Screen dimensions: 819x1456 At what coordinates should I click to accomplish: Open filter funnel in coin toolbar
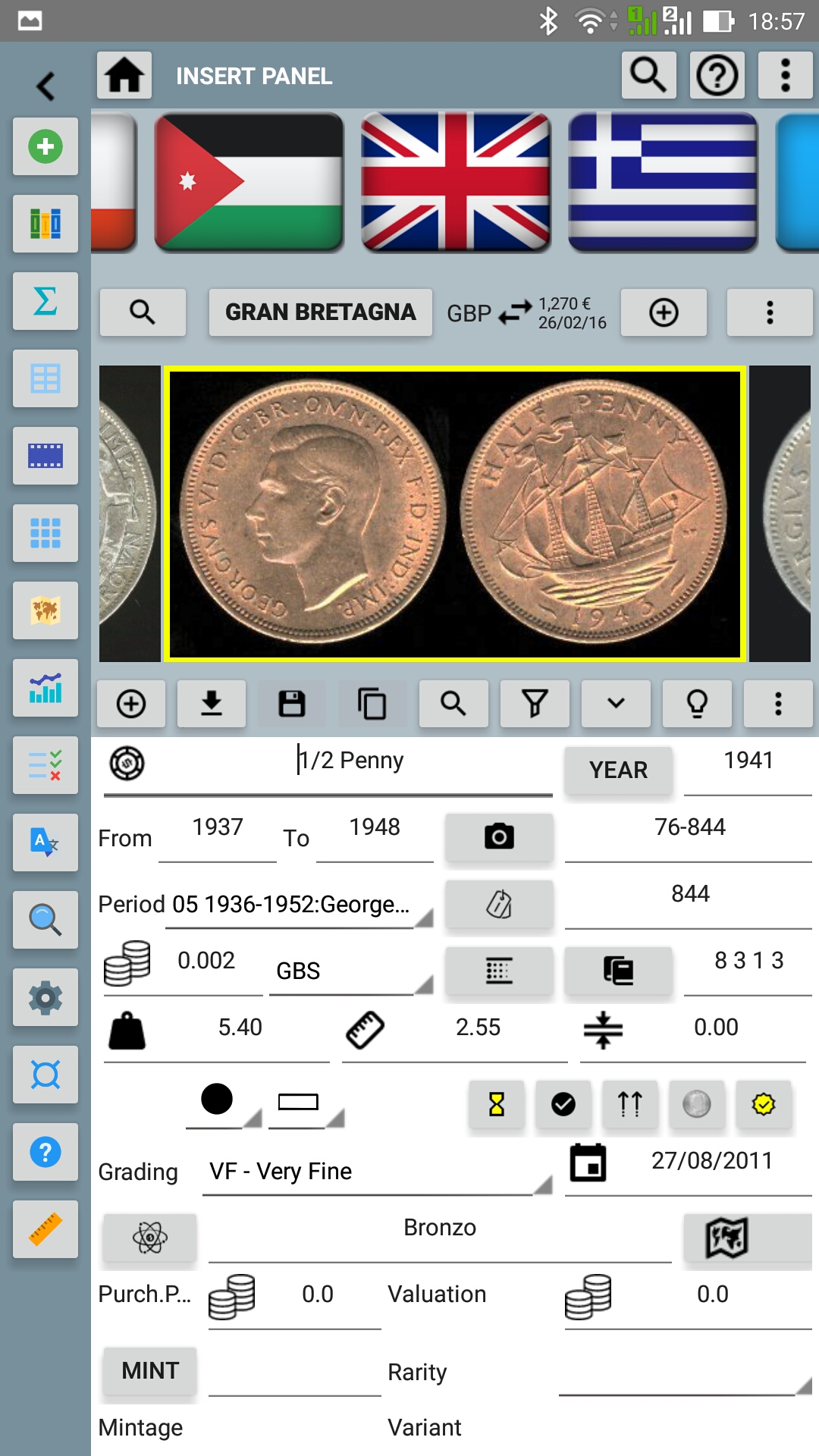click(x=535, y=704)
